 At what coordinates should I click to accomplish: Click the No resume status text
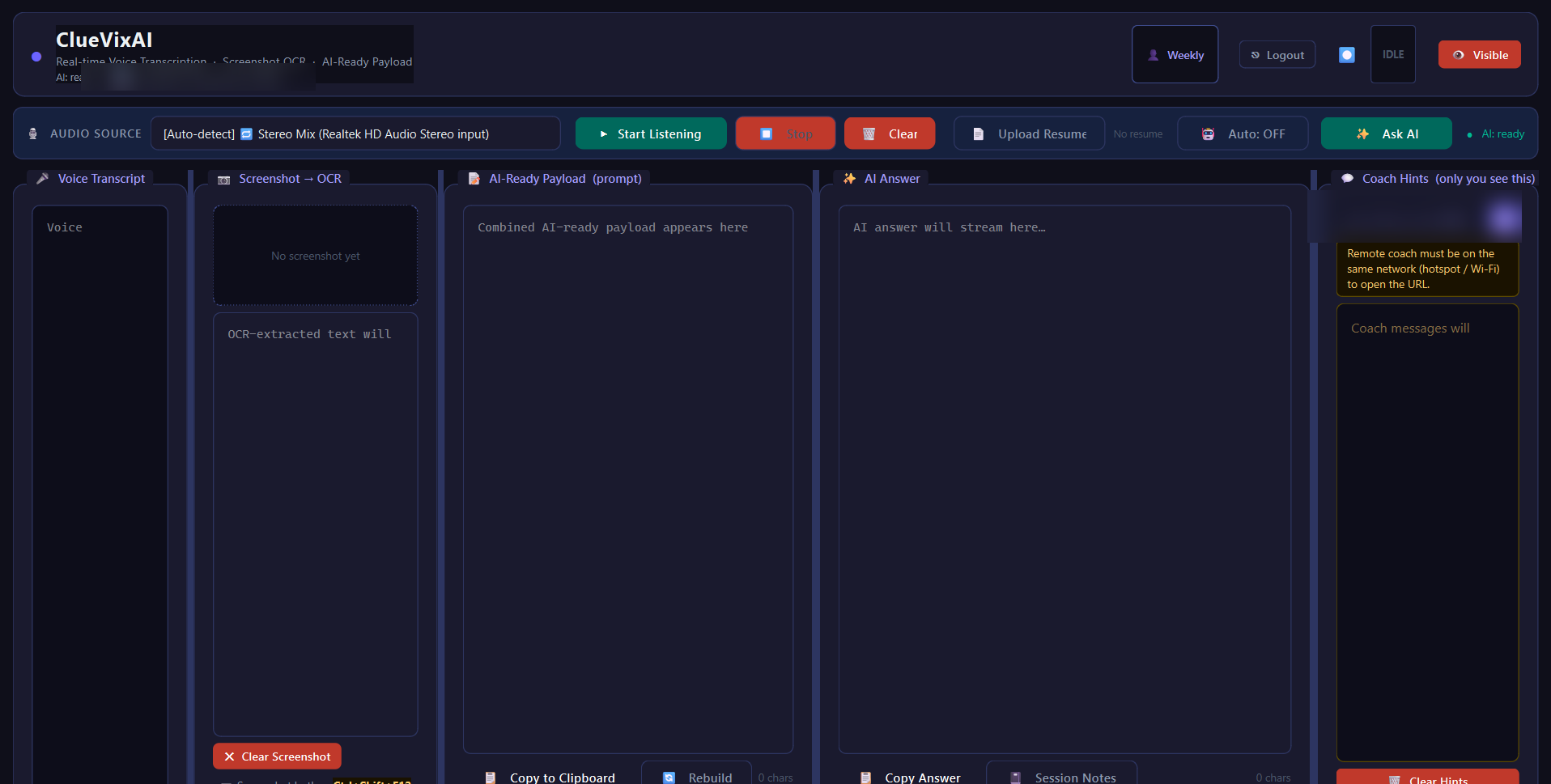coord(1137,134)
